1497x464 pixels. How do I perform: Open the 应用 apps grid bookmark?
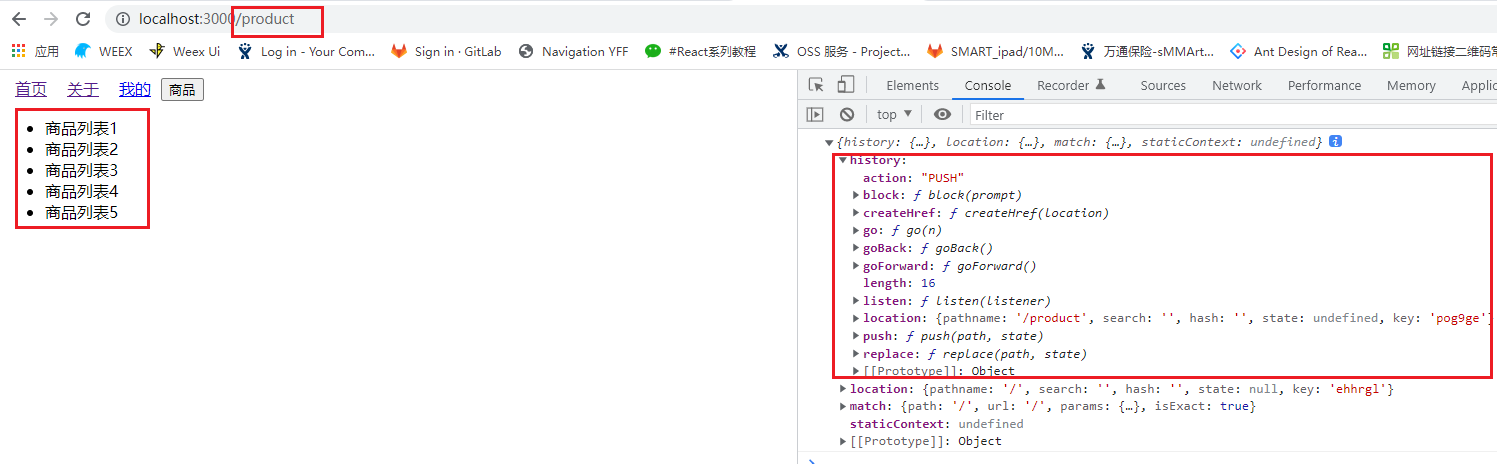tap(35, 51)
